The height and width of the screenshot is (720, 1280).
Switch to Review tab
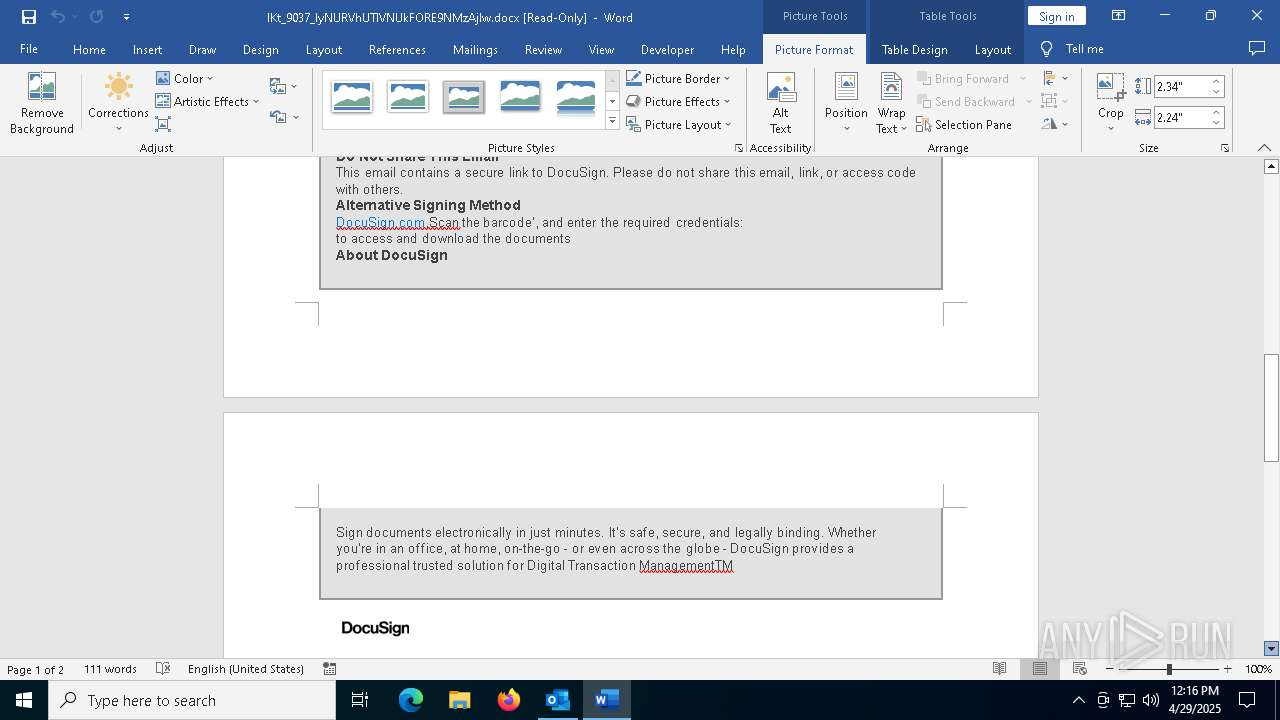(543, 49)
